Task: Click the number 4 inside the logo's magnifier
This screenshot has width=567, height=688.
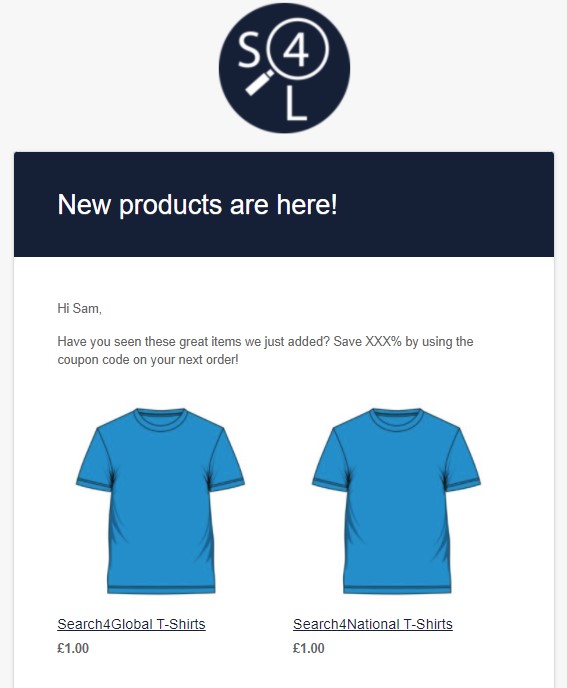Action: point(296,51)
